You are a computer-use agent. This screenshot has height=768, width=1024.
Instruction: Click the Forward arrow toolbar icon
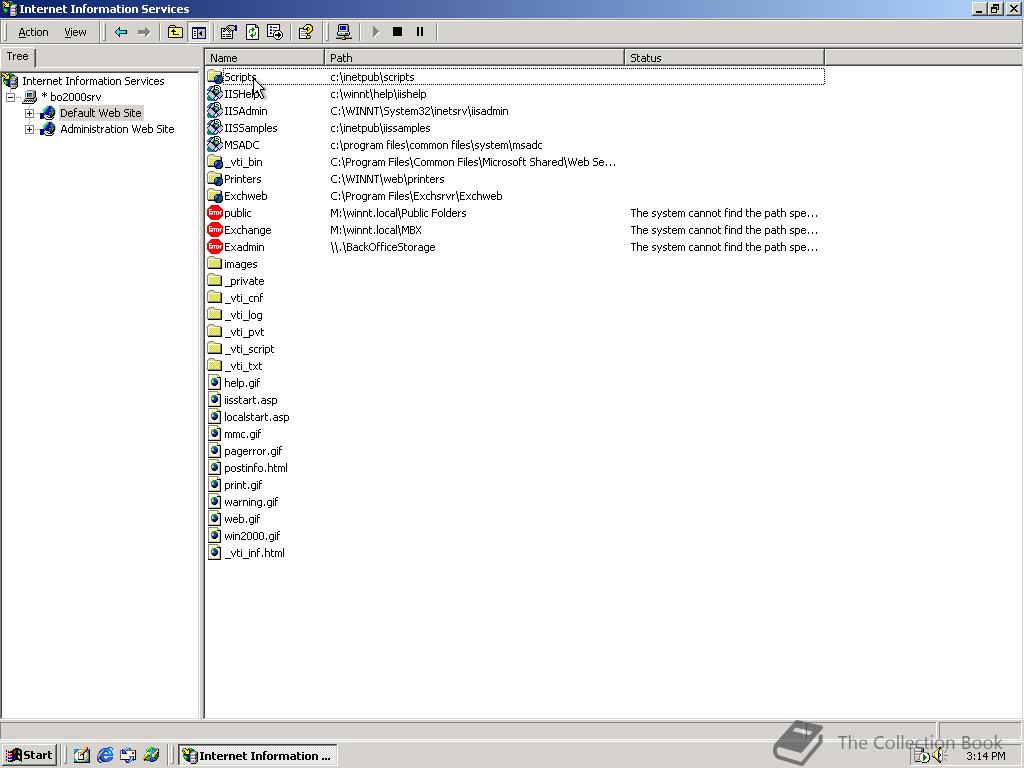[144, 32]
